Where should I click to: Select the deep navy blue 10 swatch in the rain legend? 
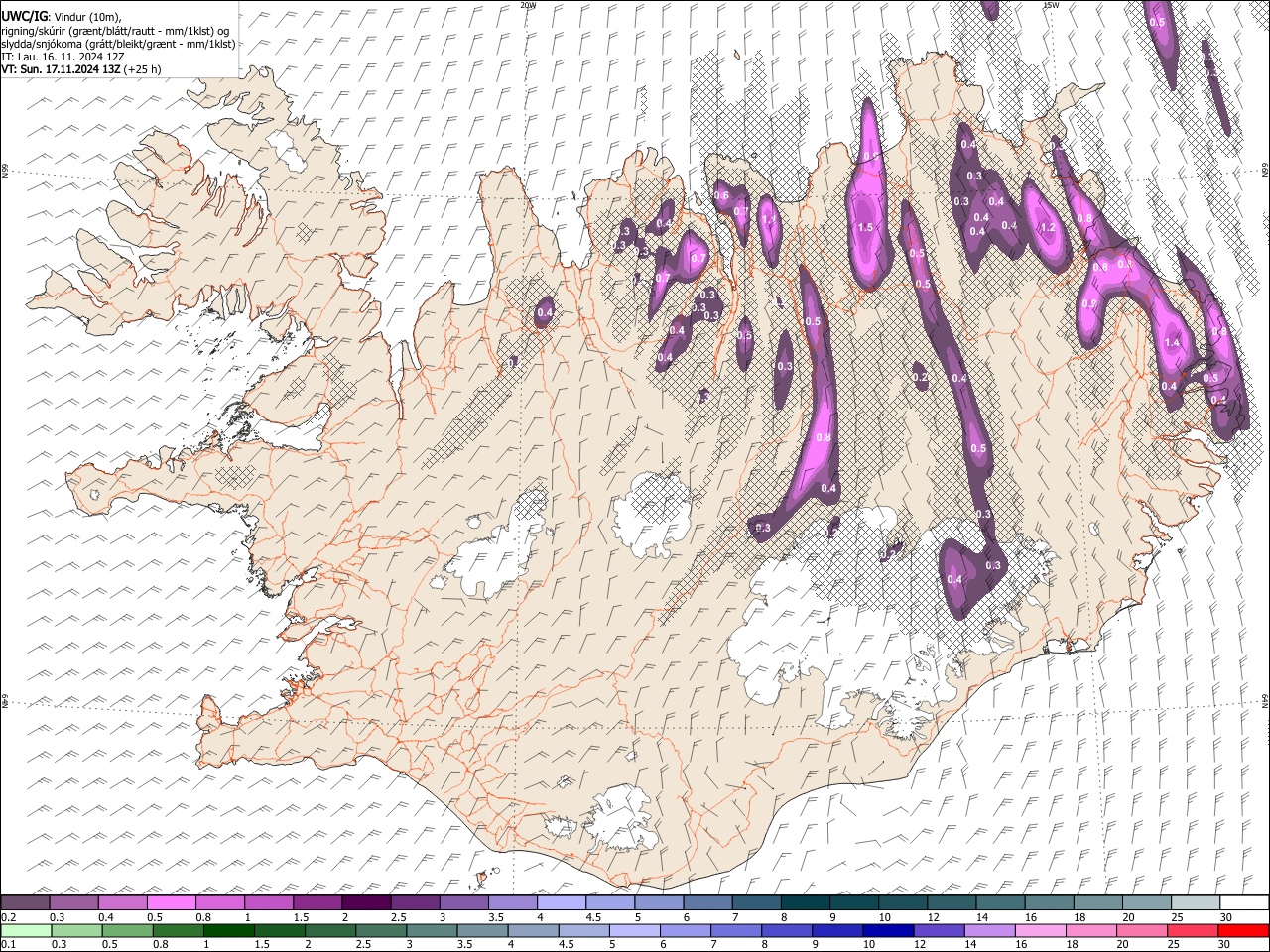888,930
